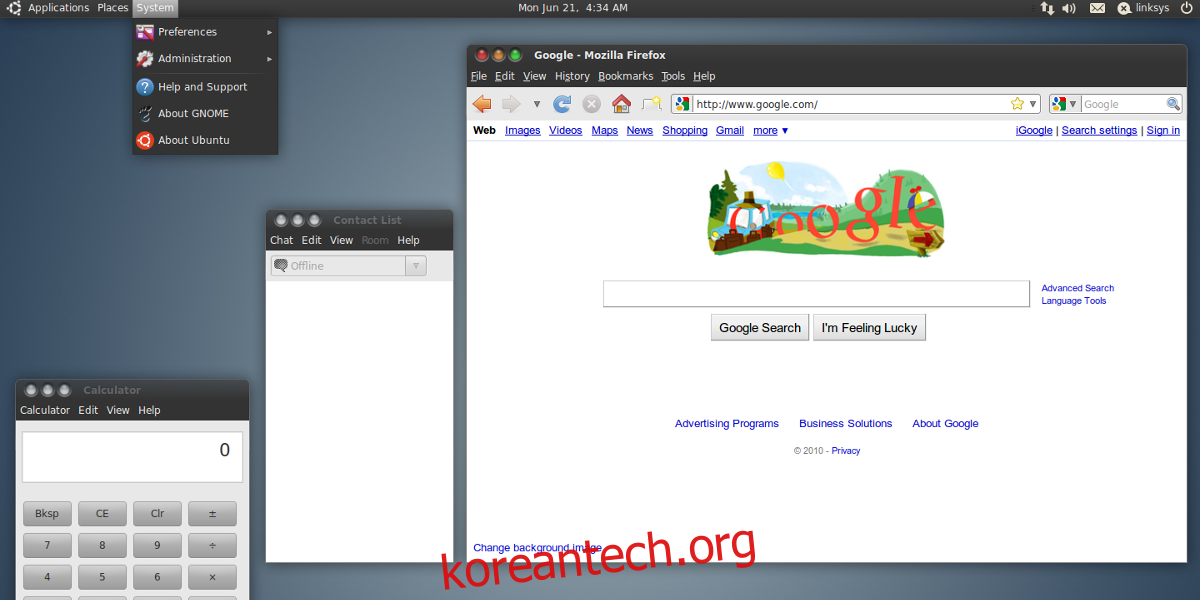Open Firefox View menu
Image resolution: width=1200 pixels, height=600 pixels.
[535, 76]
